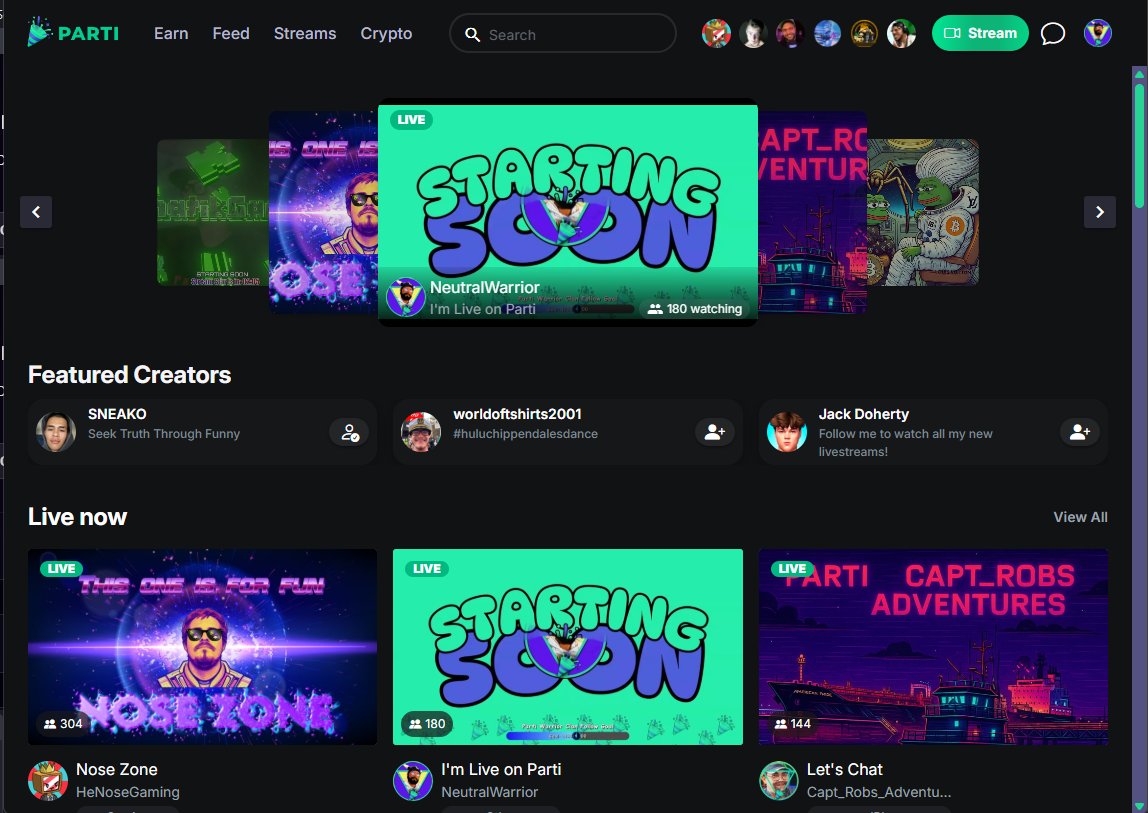The image size is (1148, 813).
Task: Click NeutralWarrior avatar in featured carousel
Action: [406, 297]
